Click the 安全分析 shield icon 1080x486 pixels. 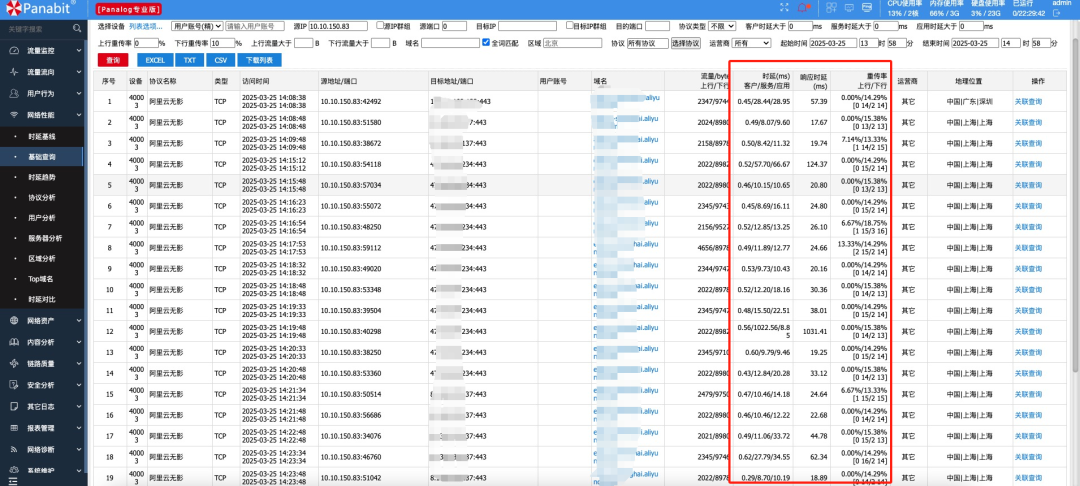14,385
